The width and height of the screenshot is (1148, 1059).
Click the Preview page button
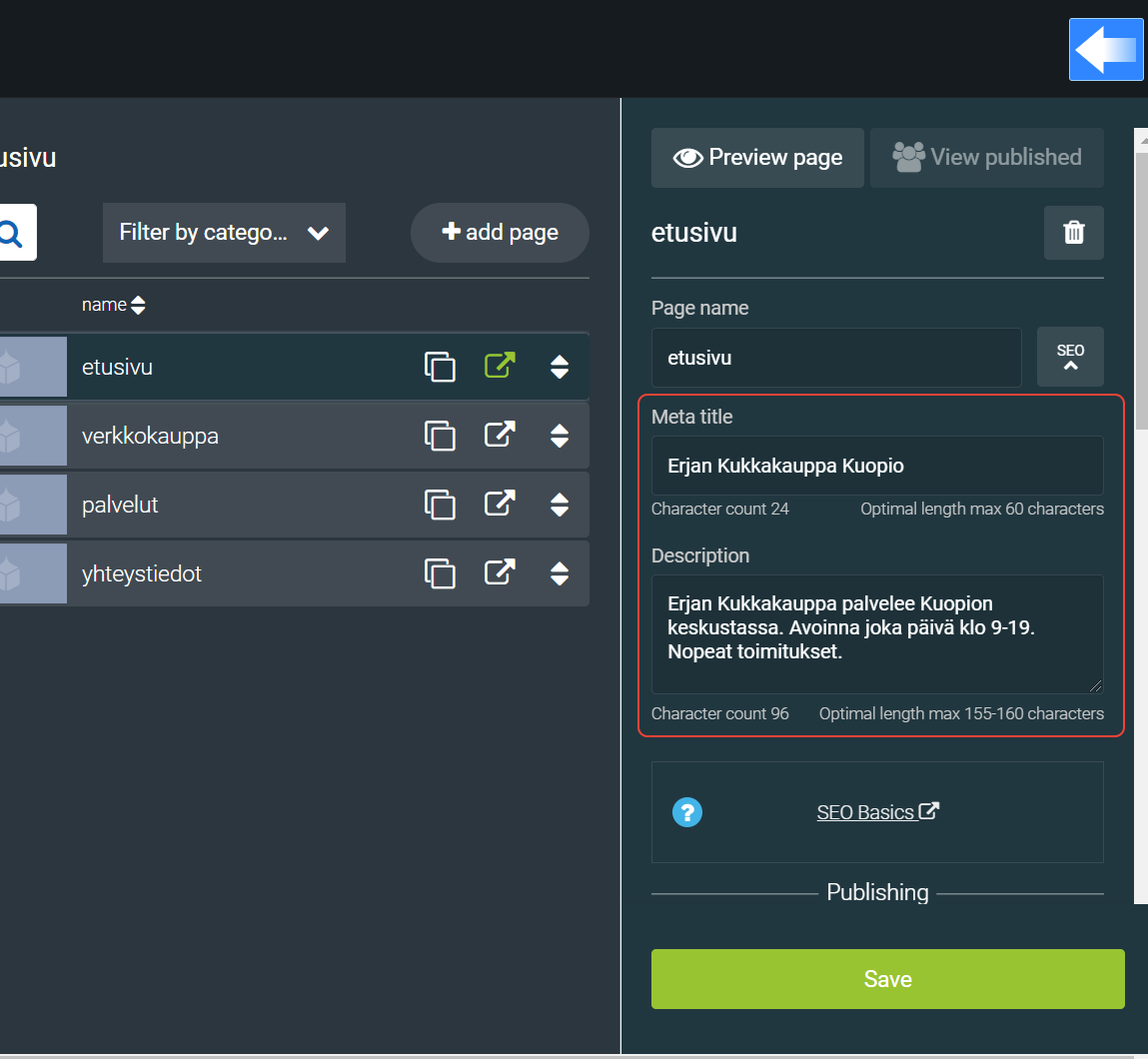coord(757,158)
